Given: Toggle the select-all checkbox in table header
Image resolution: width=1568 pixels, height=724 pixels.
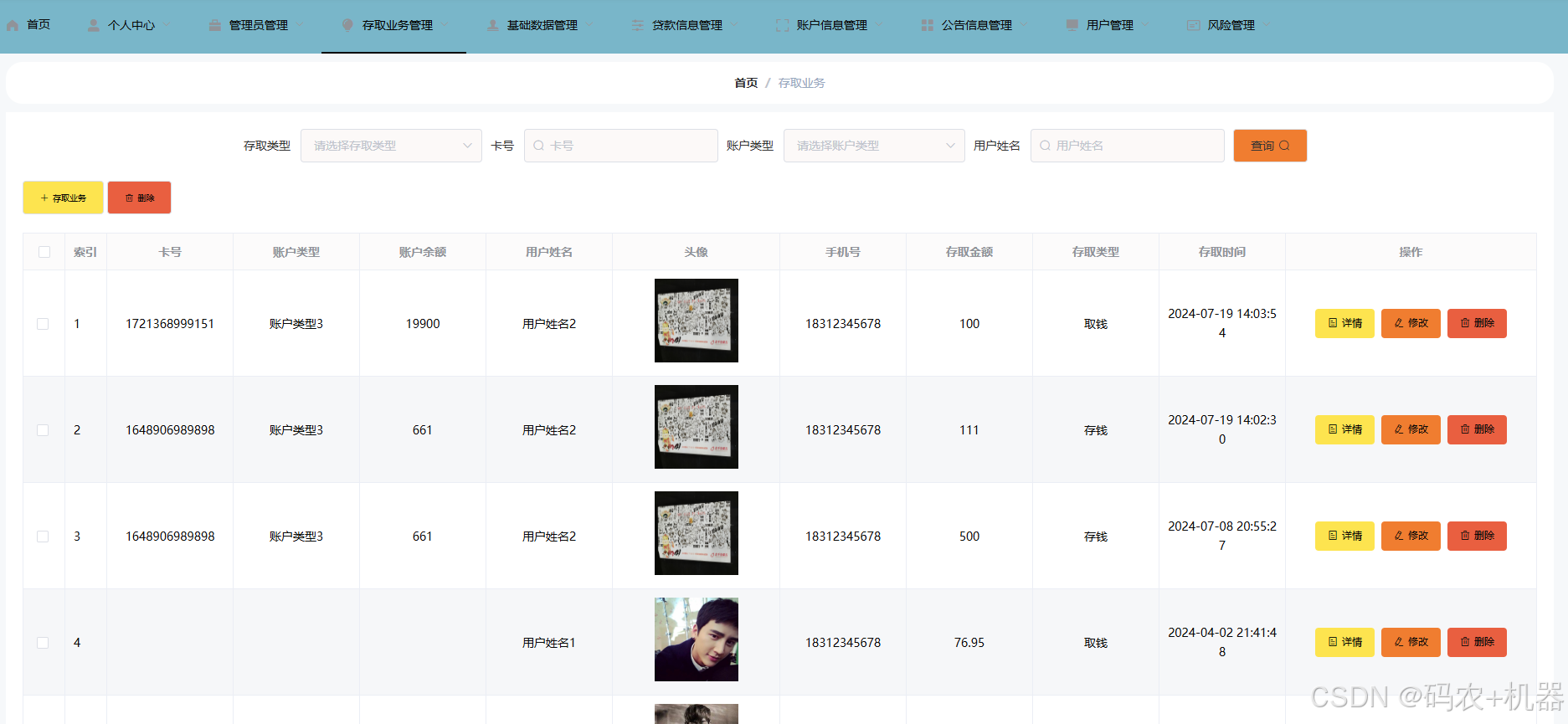Looking at the screenshot, I should 44,252.
